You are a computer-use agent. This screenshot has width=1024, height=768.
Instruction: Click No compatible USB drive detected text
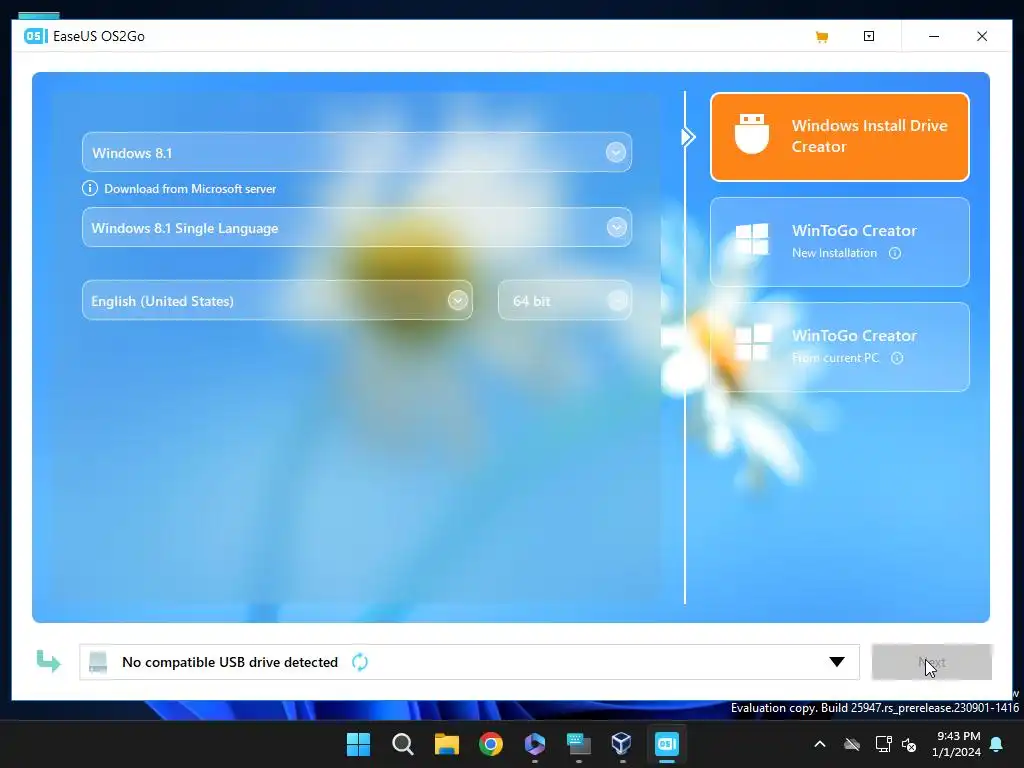point(230,662)
